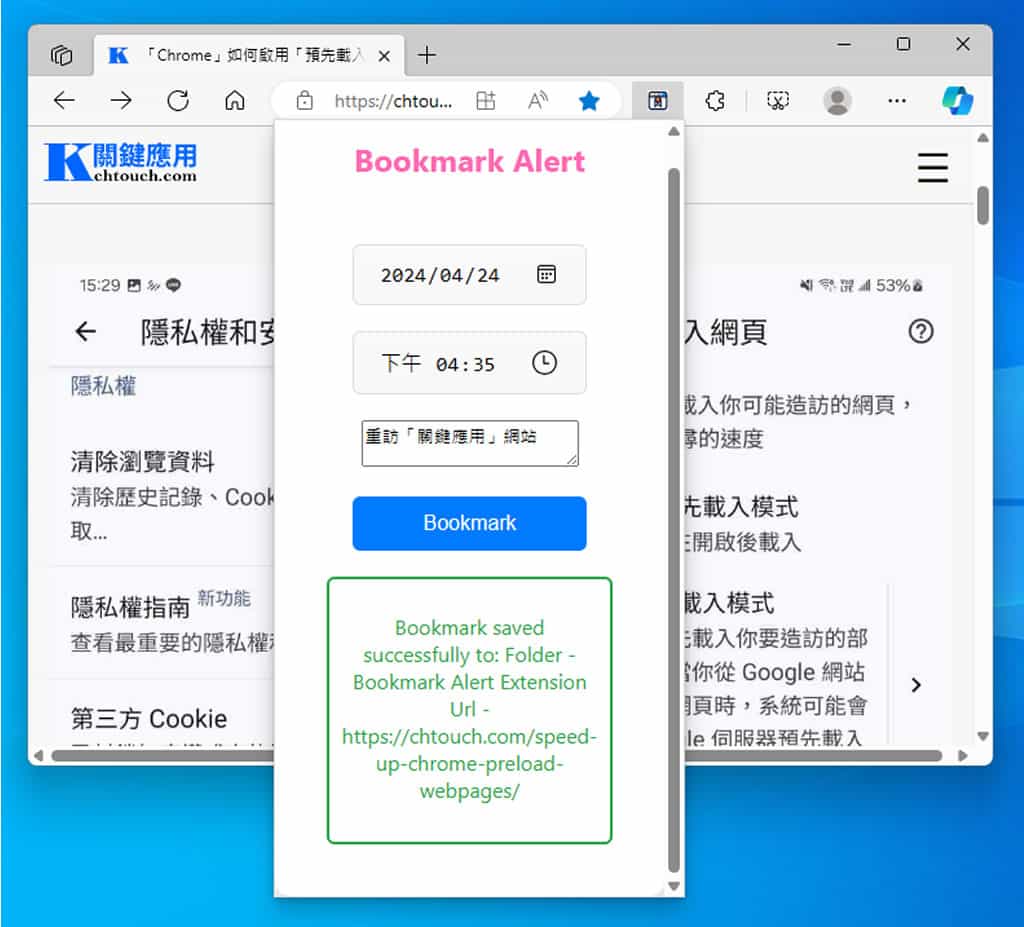The height and width of the screenshot is (927, 1024).
Task: Reload the current page
Action: pyautogui.click(x=178, y=101)
